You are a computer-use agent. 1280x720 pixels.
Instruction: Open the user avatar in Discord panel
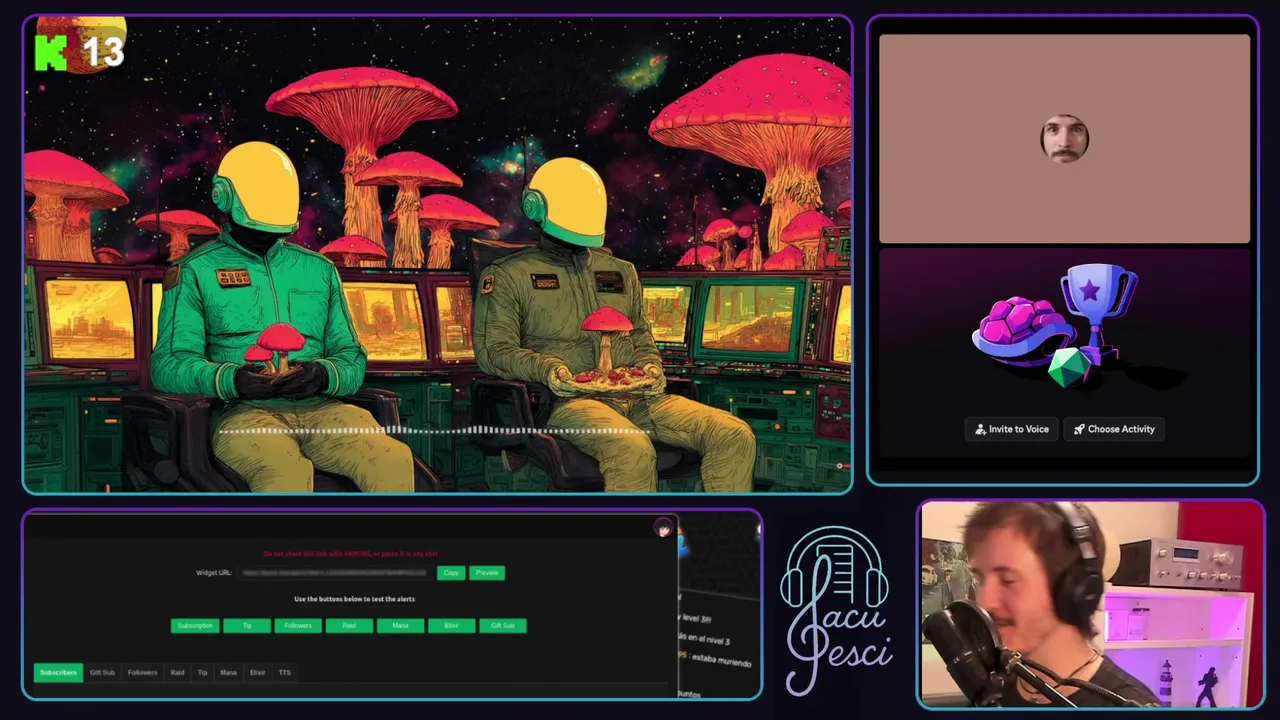pyautogui.click(x=1064, y=139)
